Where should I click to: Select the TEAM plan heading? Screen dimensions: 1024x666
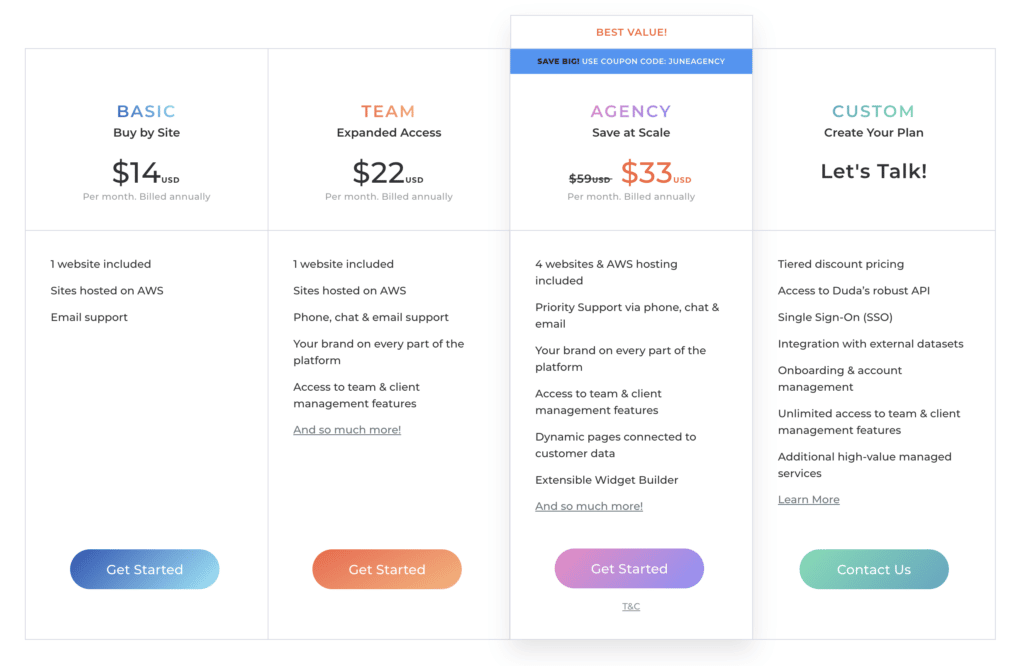point(388,111)
